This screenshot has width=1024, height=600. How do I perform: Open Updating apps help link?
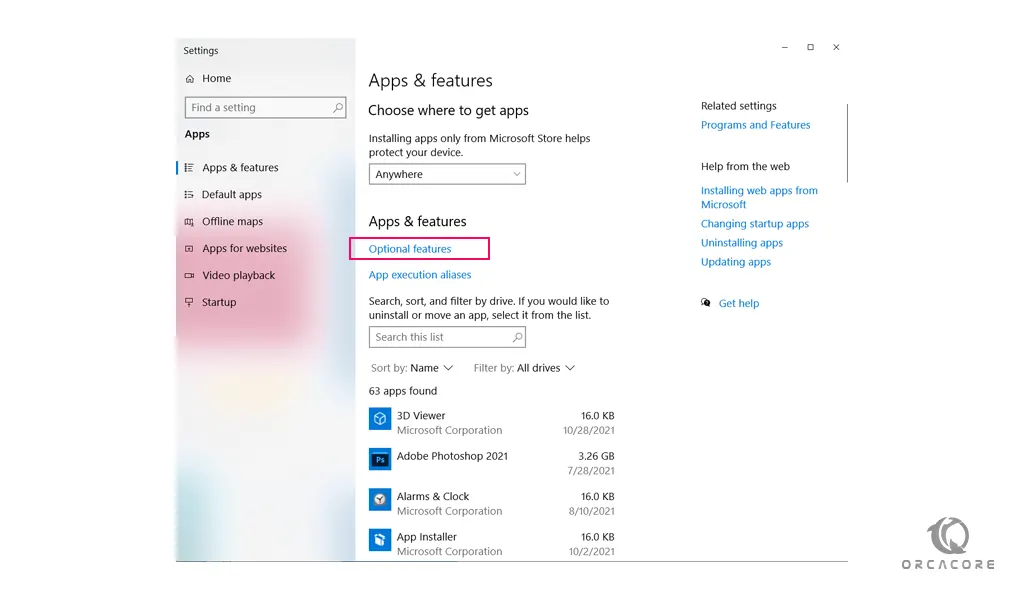(736, 262)
